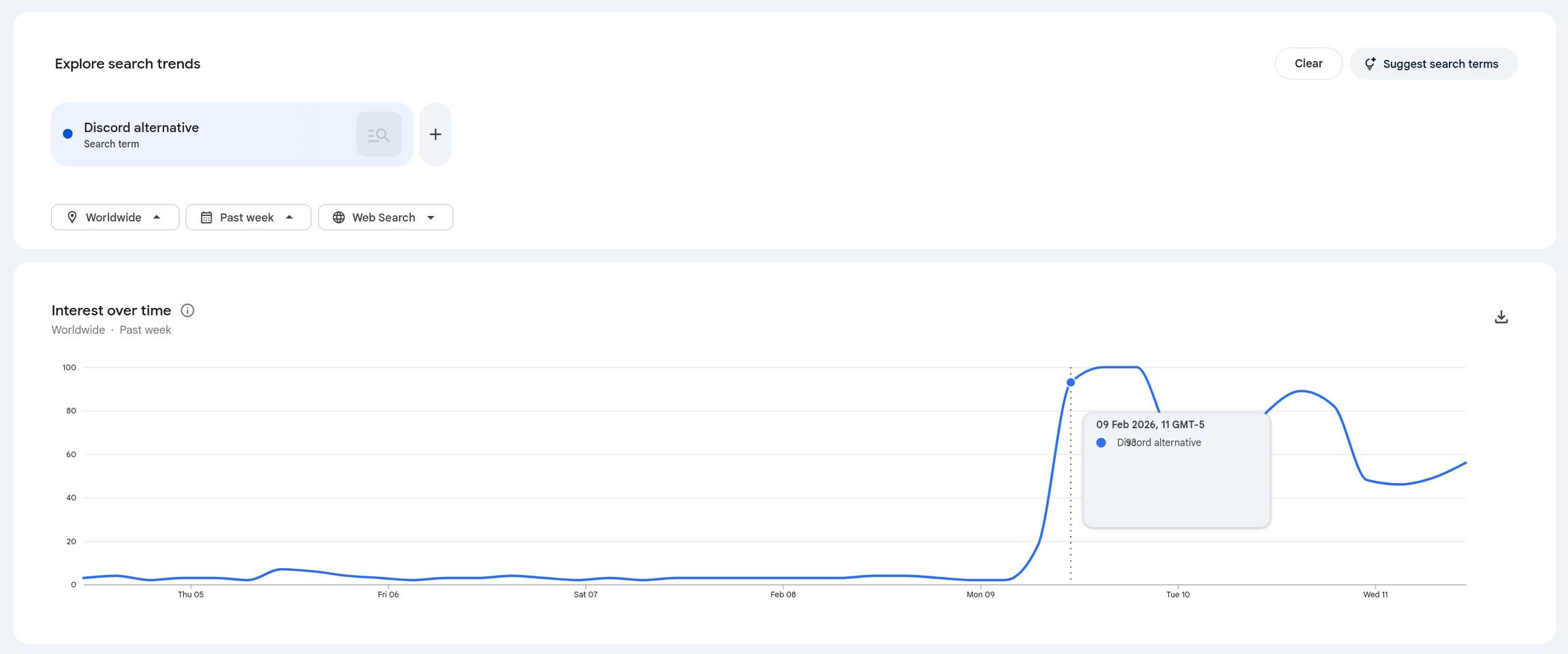Expand the Past week time range arrow
The height and width of the screenshot is (654, 1568).
click(289, 217)
